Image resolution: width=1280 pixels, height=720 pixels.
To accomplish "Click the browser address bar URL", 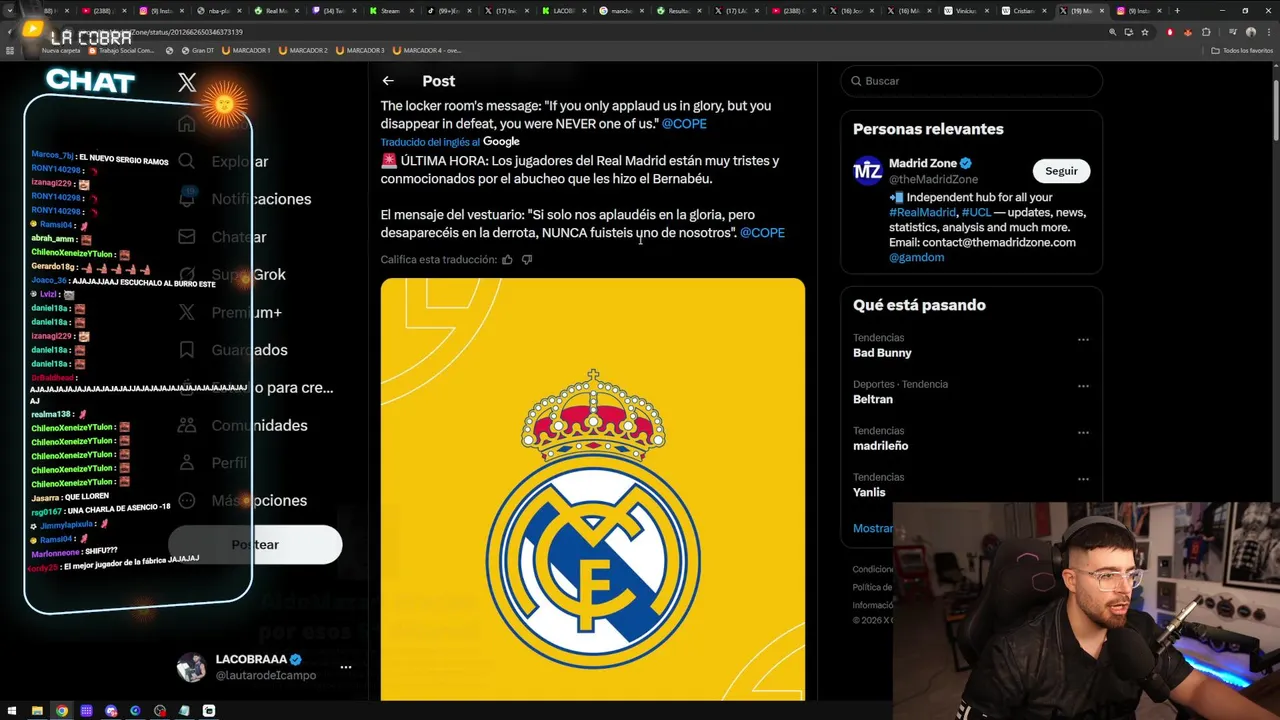I will 600,32.
